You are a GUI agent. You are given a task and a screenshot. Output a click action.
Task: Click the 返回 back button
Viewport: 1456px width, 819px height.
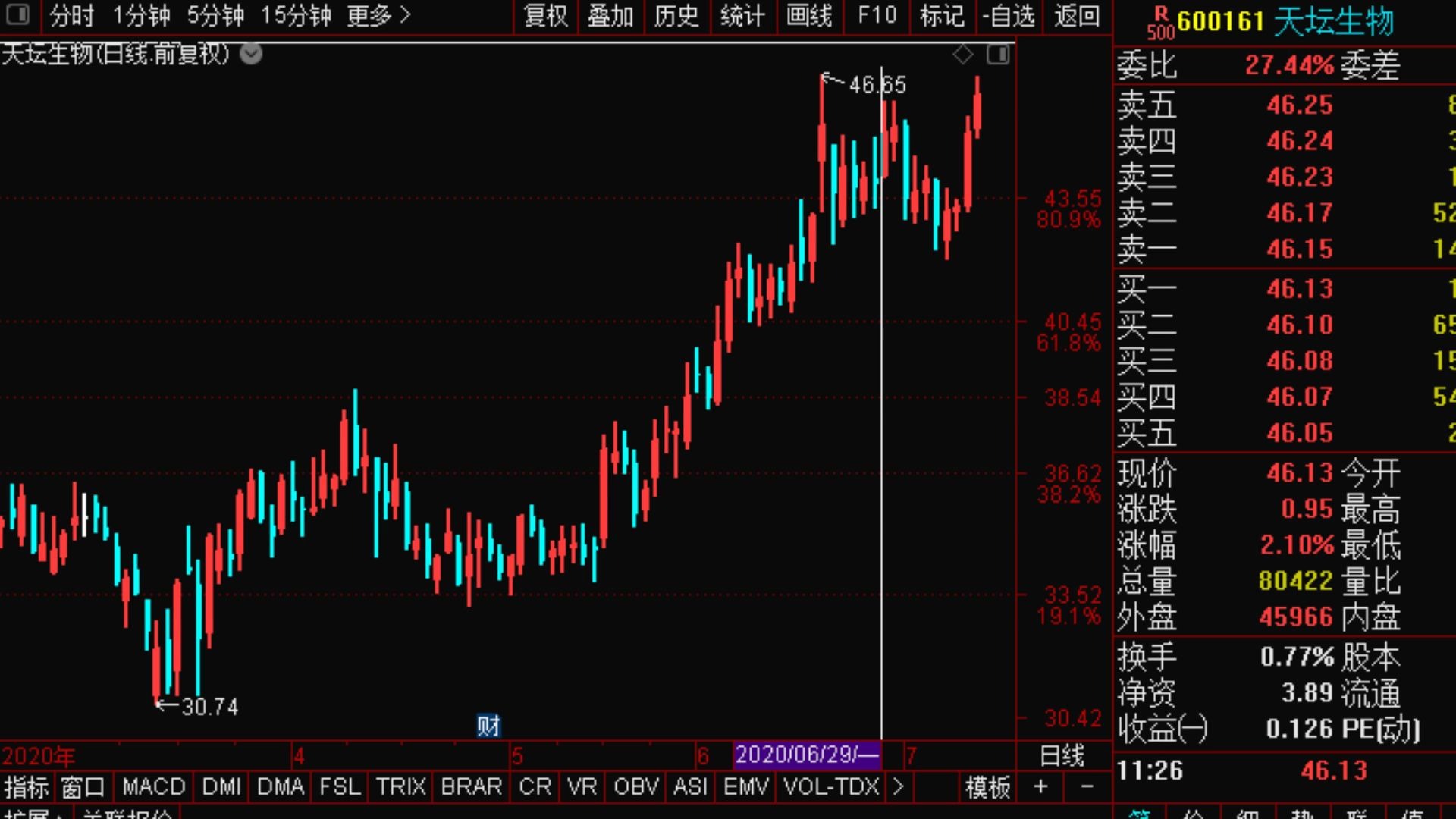1076,15
